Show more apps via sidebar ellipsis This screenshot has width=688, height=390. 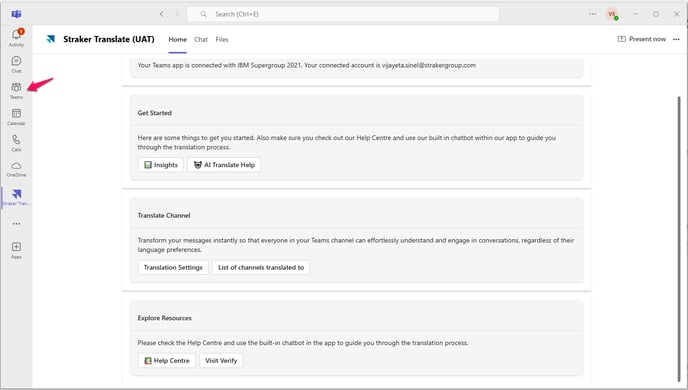coord(16,224)
